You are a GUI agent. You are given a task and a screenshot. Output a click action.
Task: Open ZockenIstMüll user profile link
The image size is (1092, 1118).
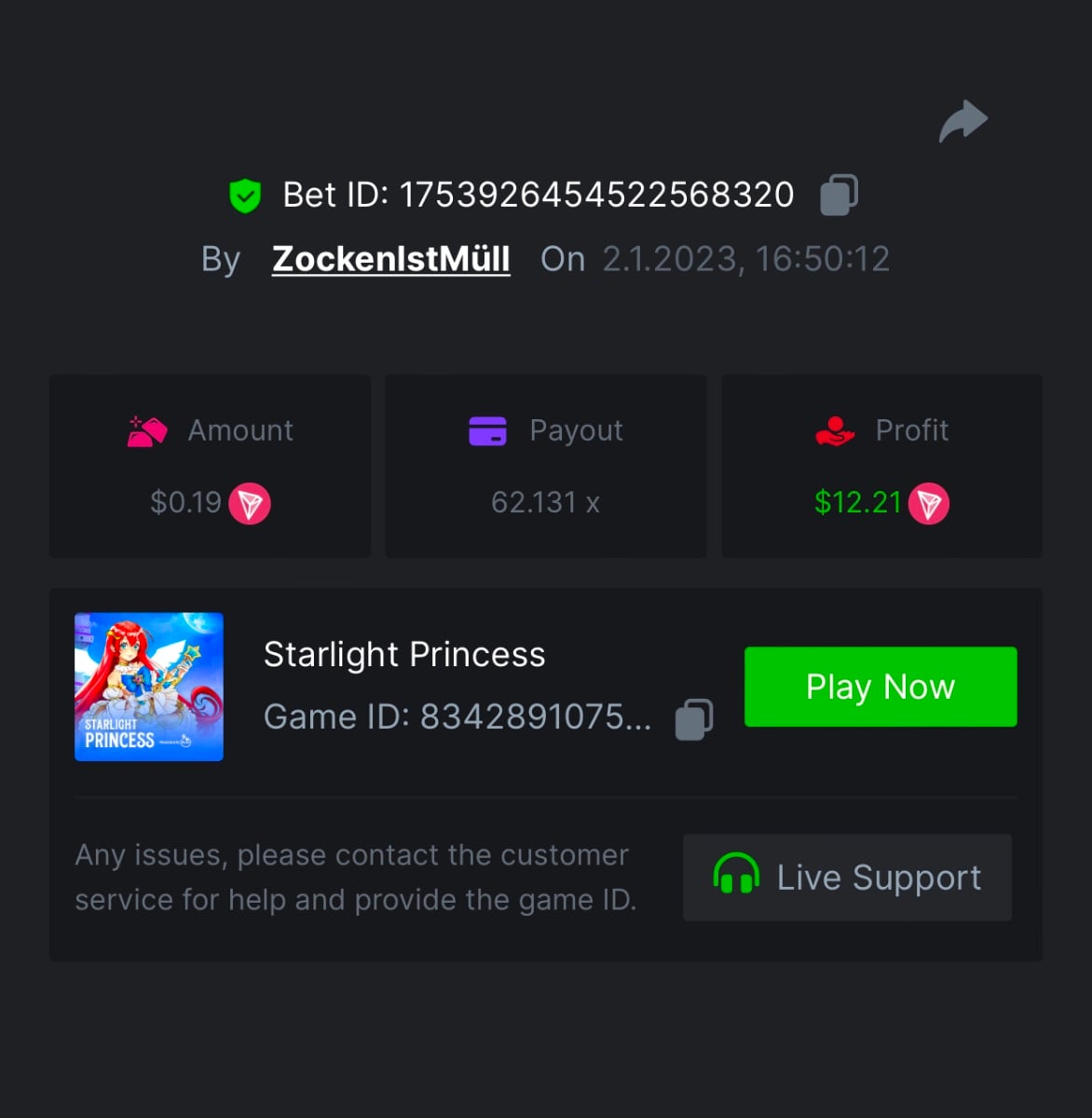point(391,259)
